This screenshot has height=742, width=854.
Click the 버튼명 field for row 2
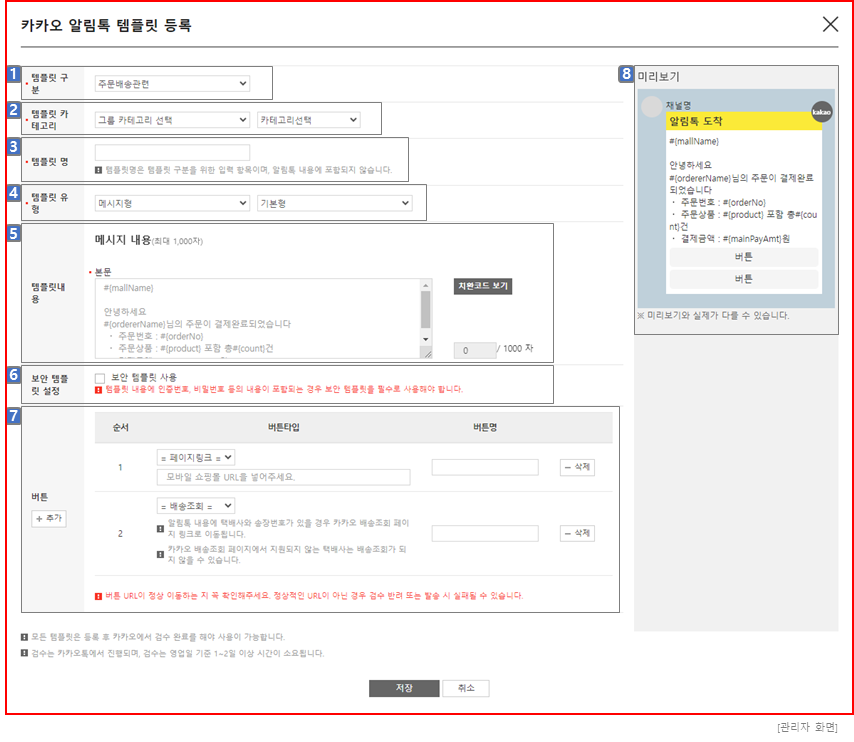(x=485, y=533)
